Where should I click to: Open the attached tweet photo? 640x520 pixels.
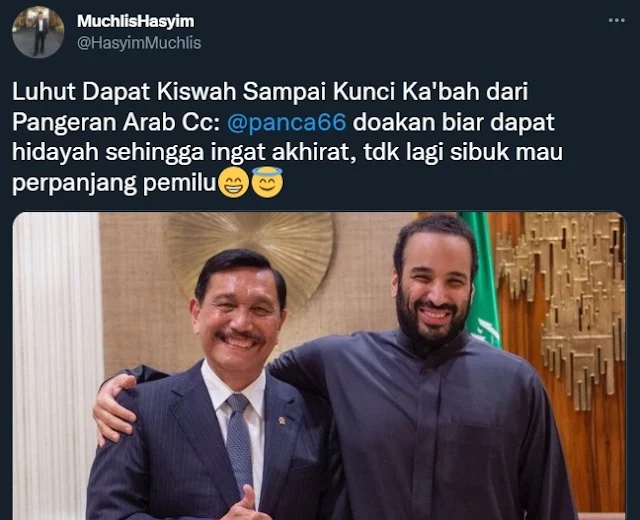coord(319,366)
